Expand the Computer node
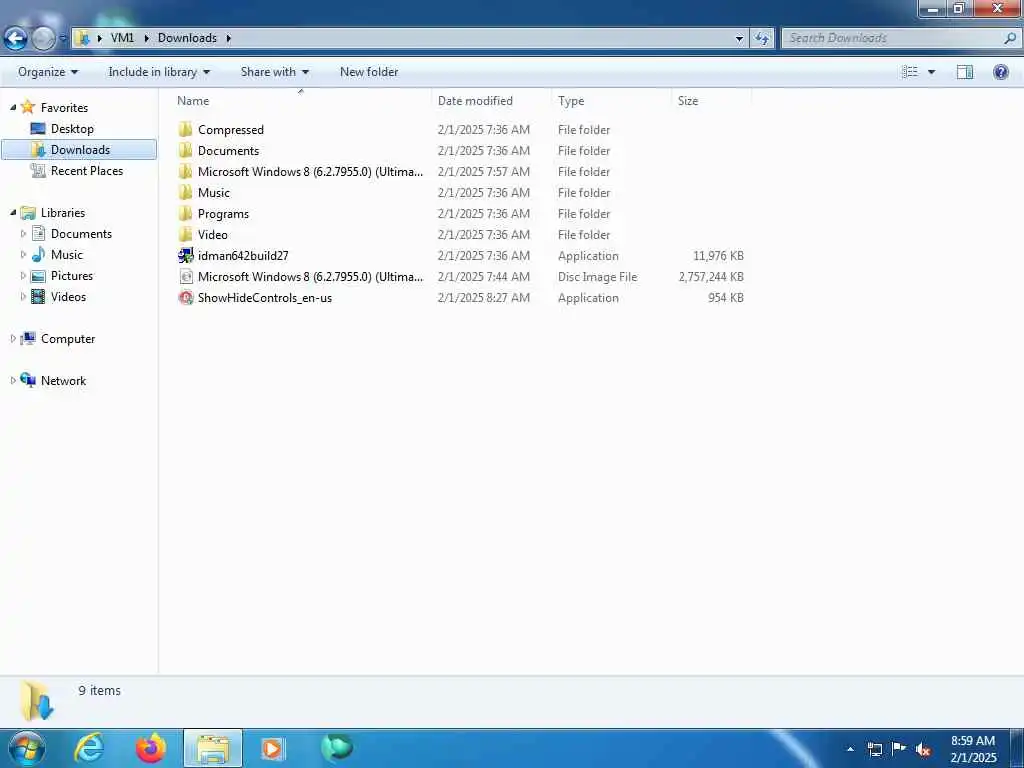 13,338
